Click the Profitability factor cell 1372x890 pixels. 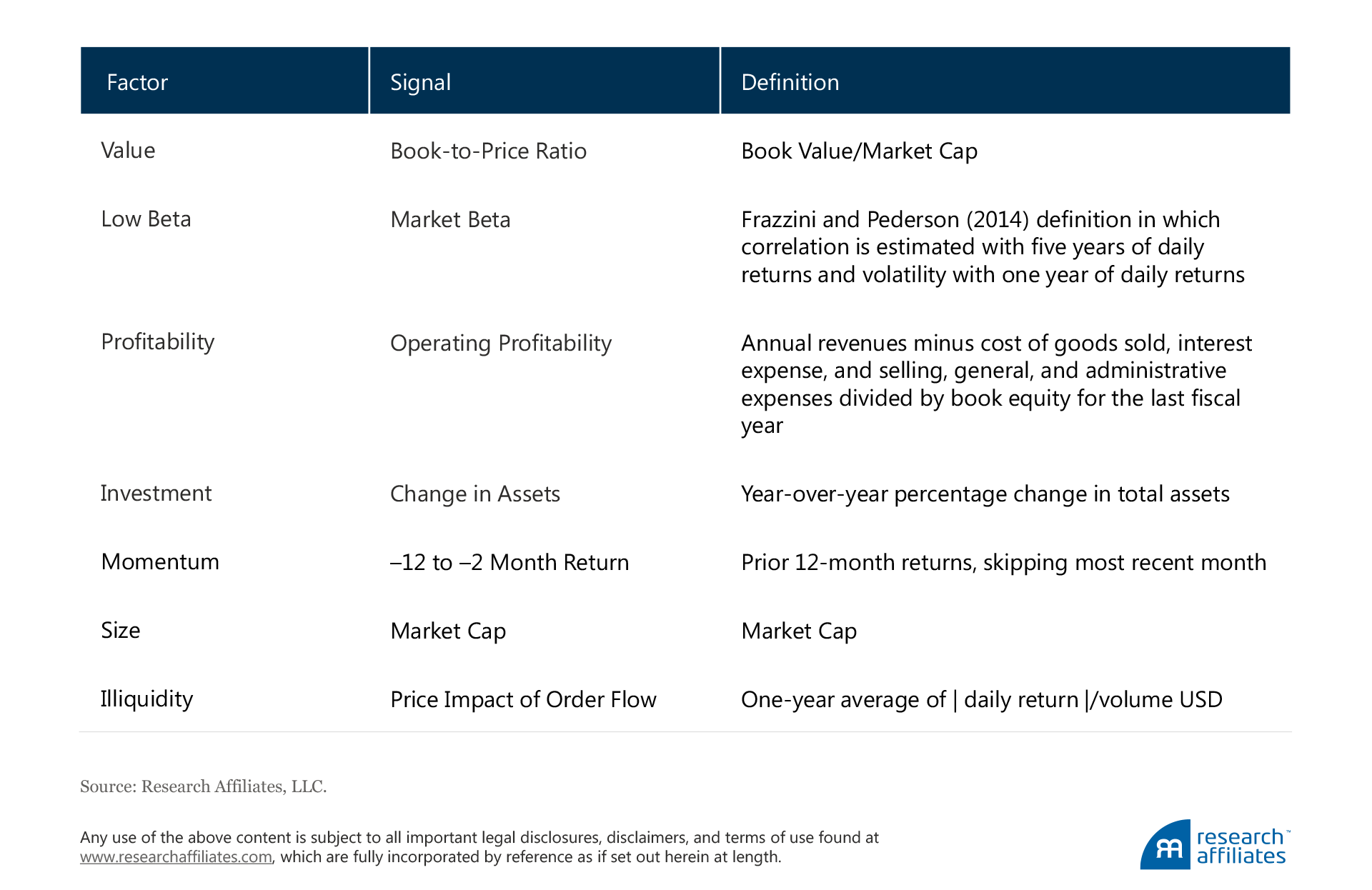click(x=157, y=342)
